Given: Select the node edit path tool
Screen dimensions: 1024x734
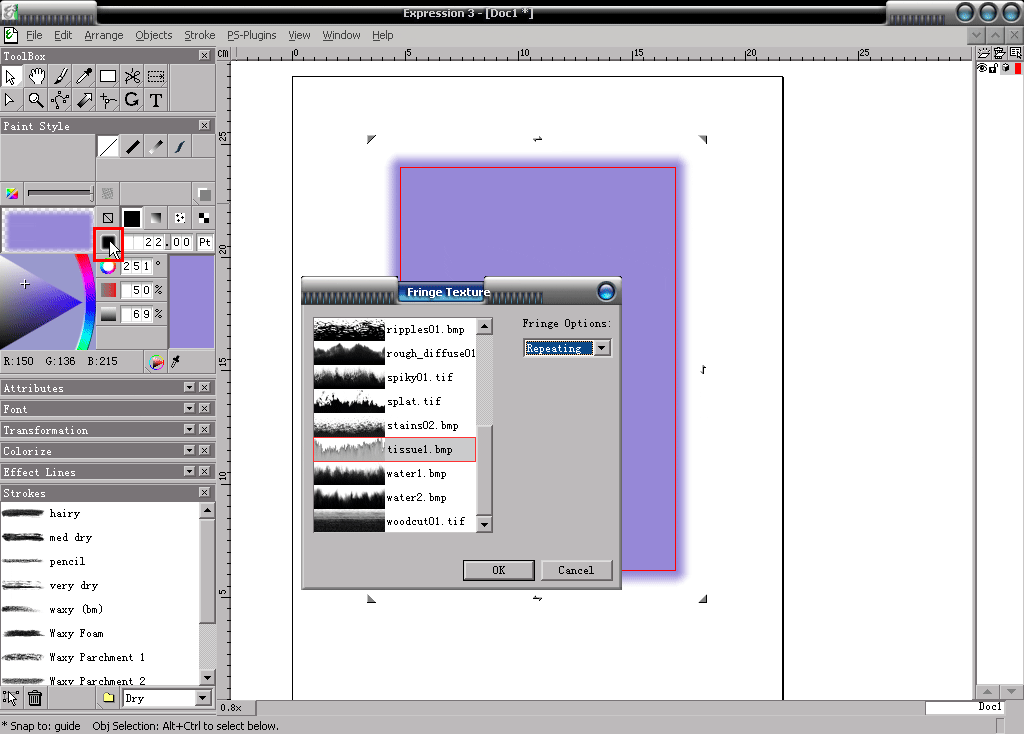Looking at the screenshot, I should [60, 101].
